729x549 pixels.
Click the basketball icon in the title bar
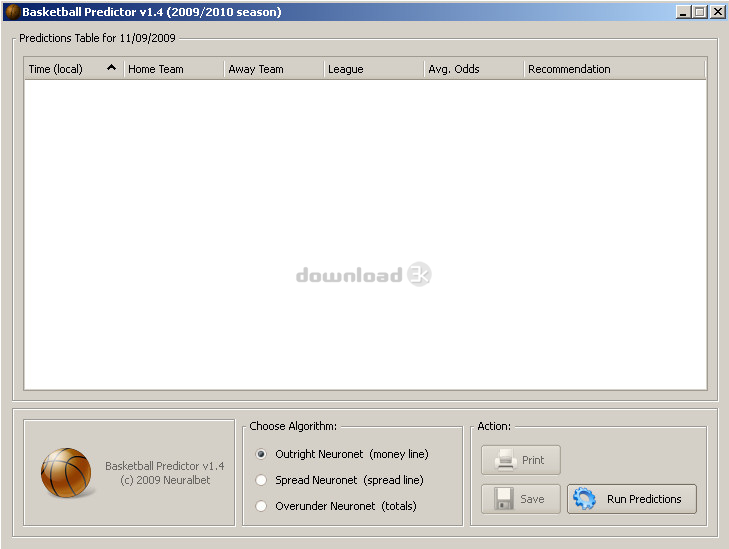click(x=13, y=12)
